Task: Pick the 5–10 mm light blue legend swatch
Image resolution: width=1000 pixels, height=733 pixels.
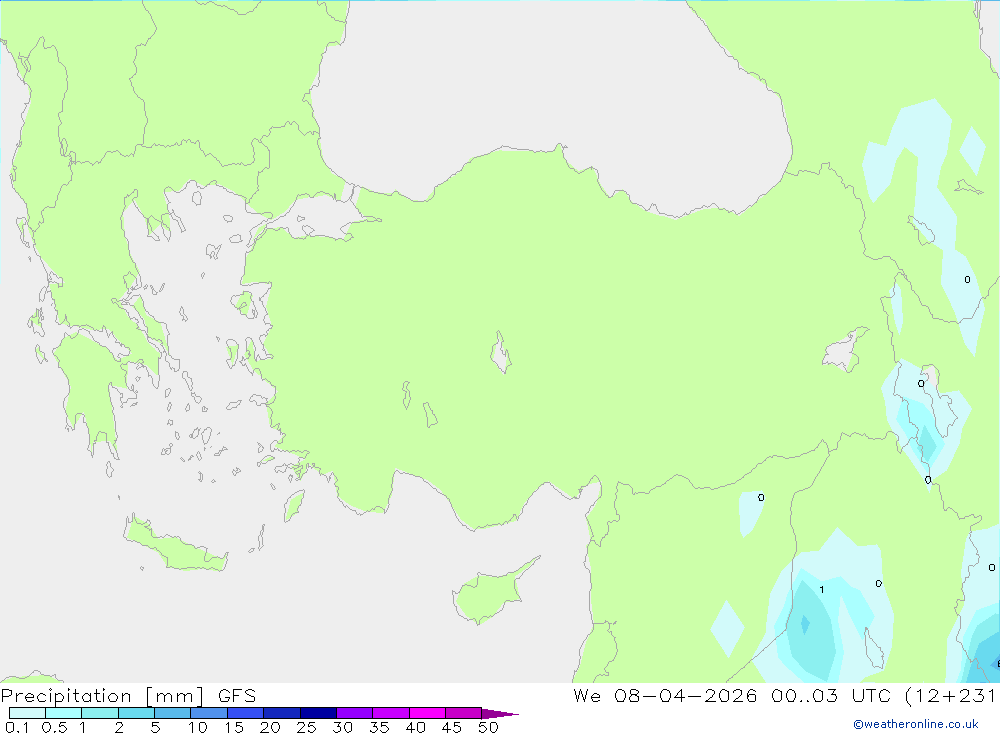Action: 173,713
